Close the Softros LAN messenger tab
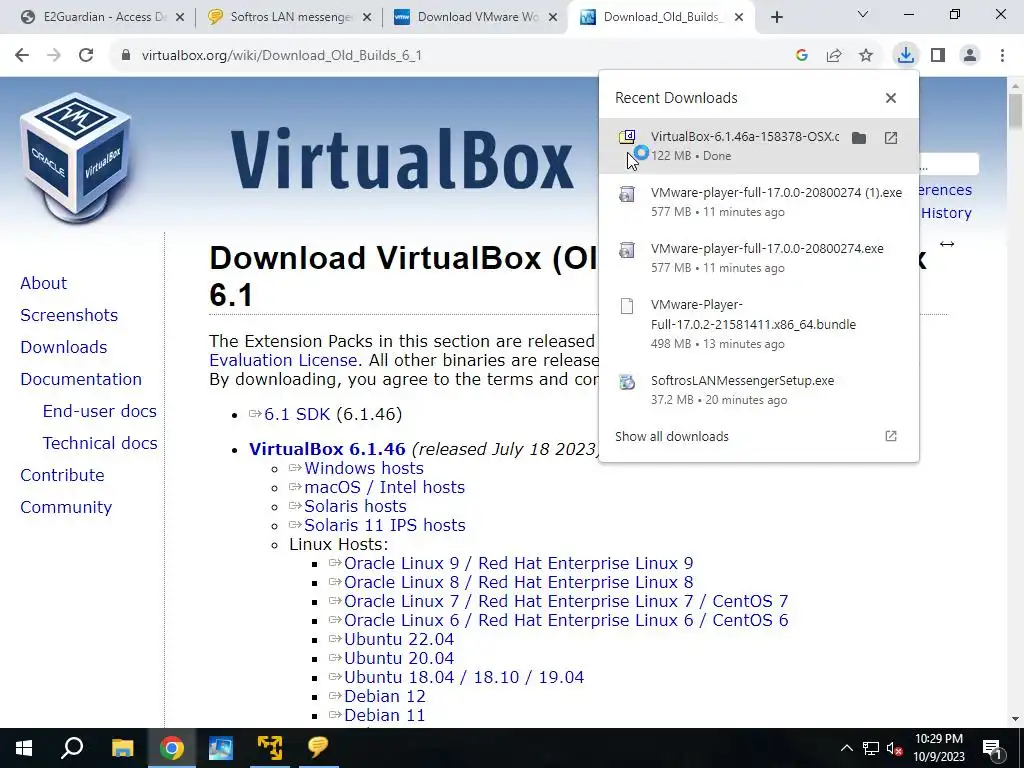 coord(367,17)
